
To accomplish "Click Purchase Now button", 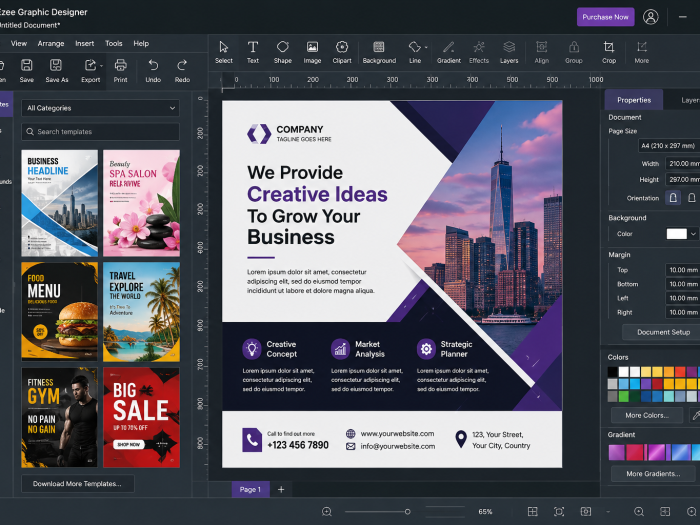I will (605, 17).
